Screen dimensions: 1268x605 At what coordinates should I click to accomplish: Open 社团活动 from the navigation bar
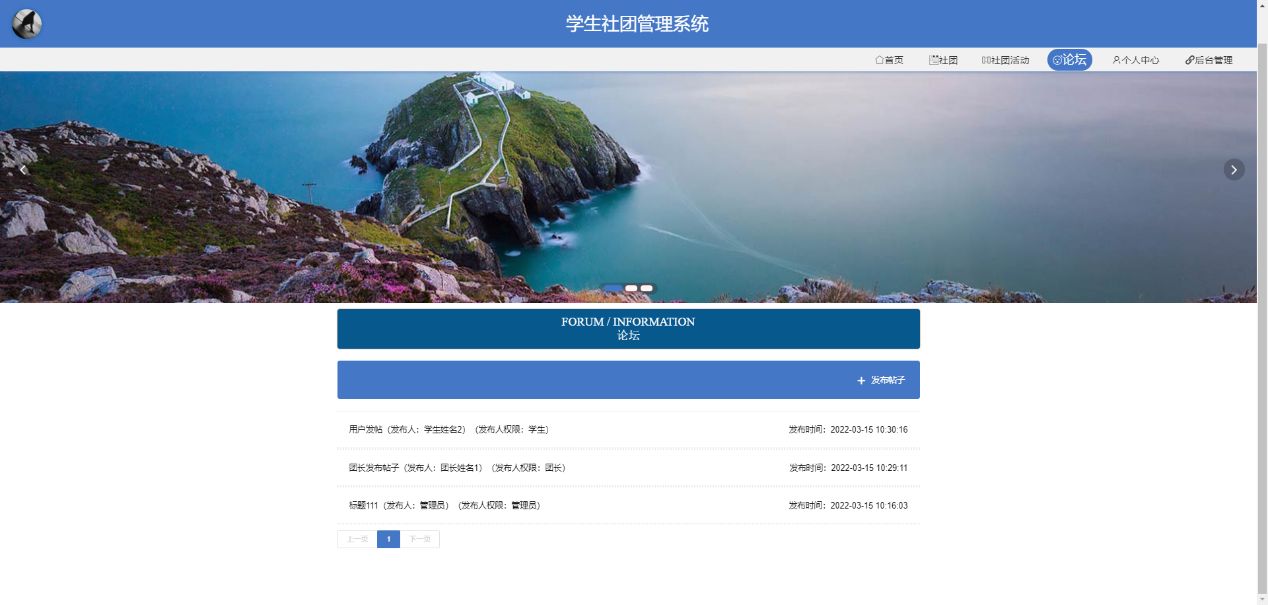coord(1005,60)
